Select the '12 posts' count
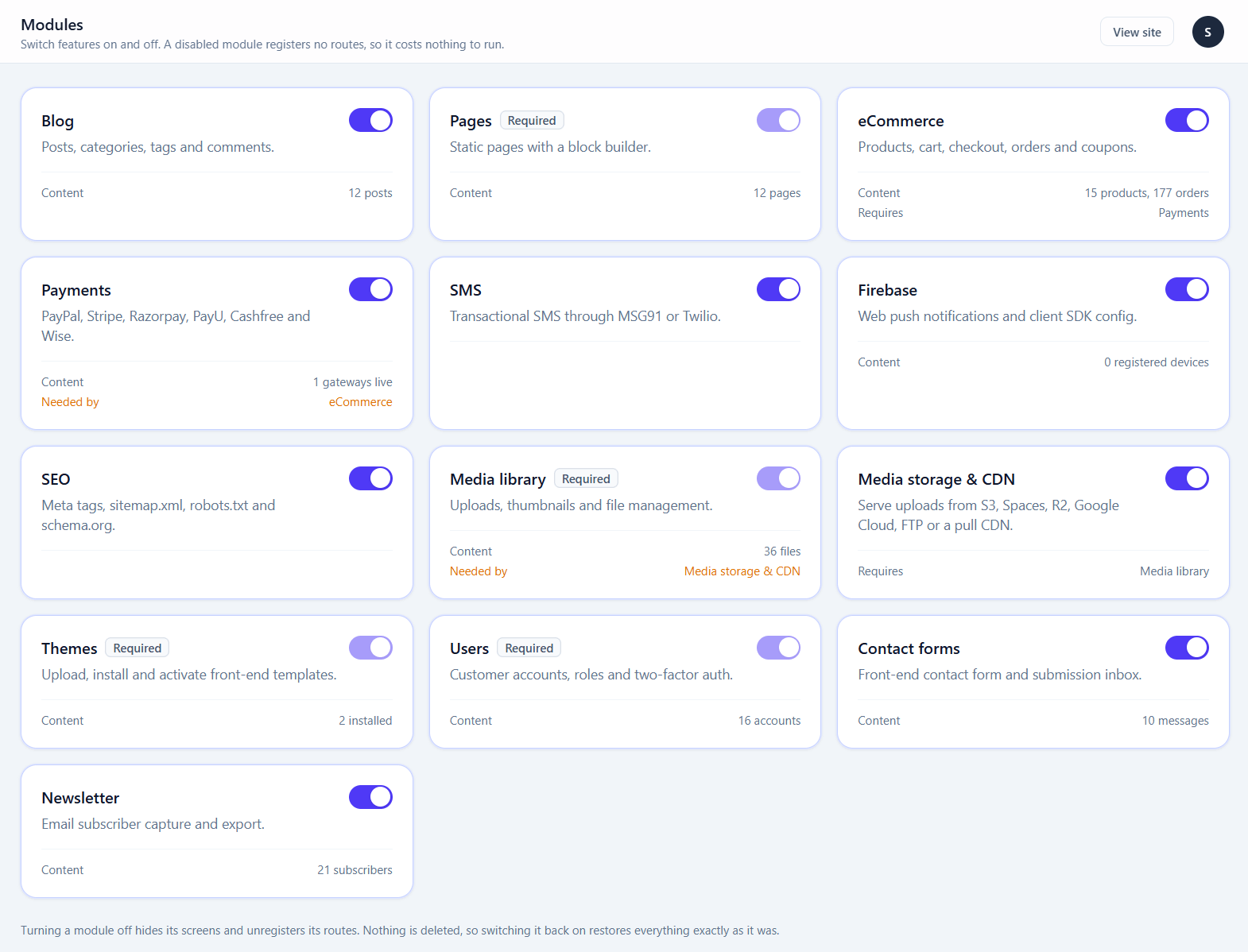 click(x=370, y=193)
